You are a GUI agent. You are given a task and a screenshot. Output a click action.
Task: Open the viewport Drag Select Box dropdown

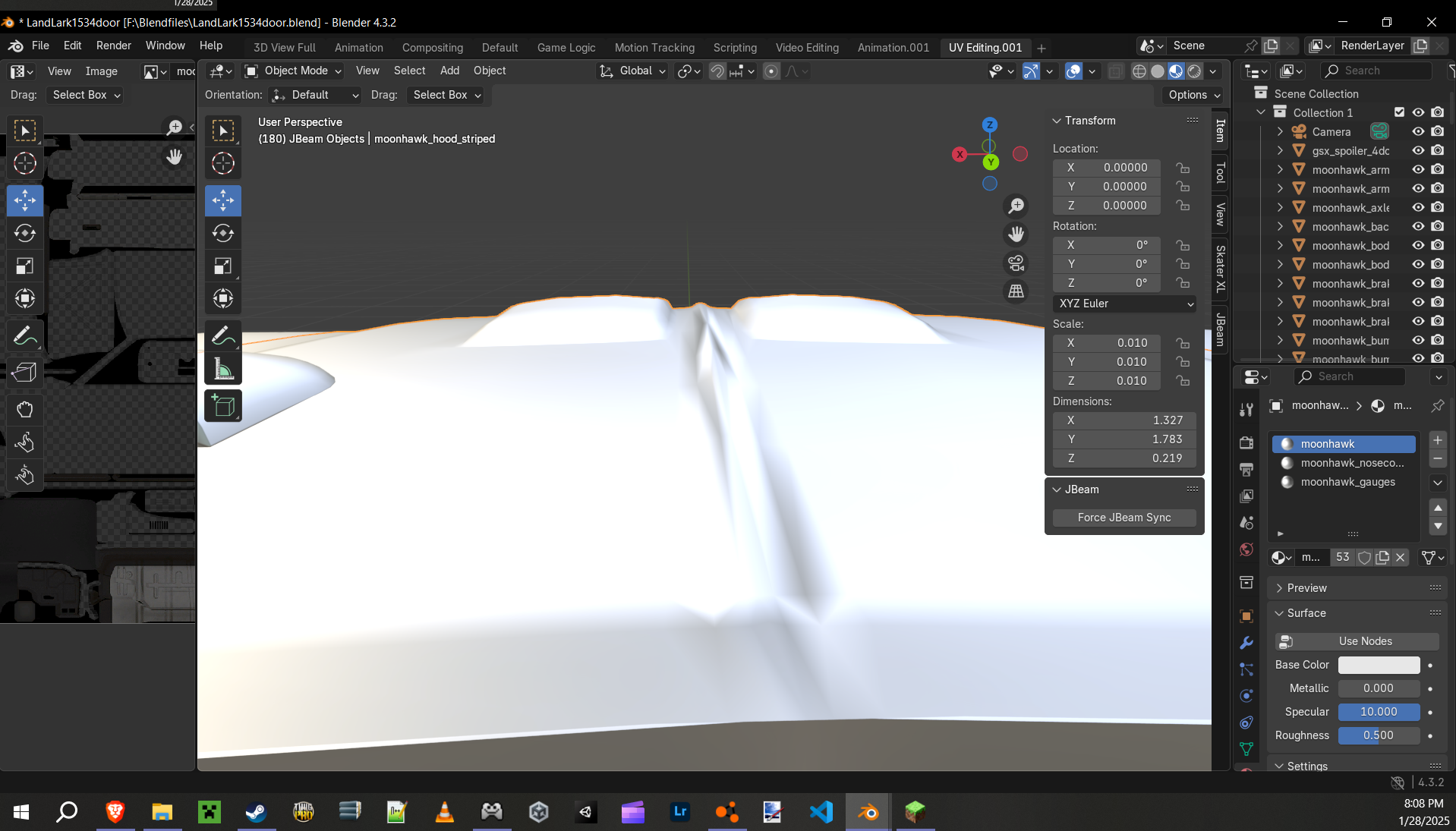click(x=446, y=95)
